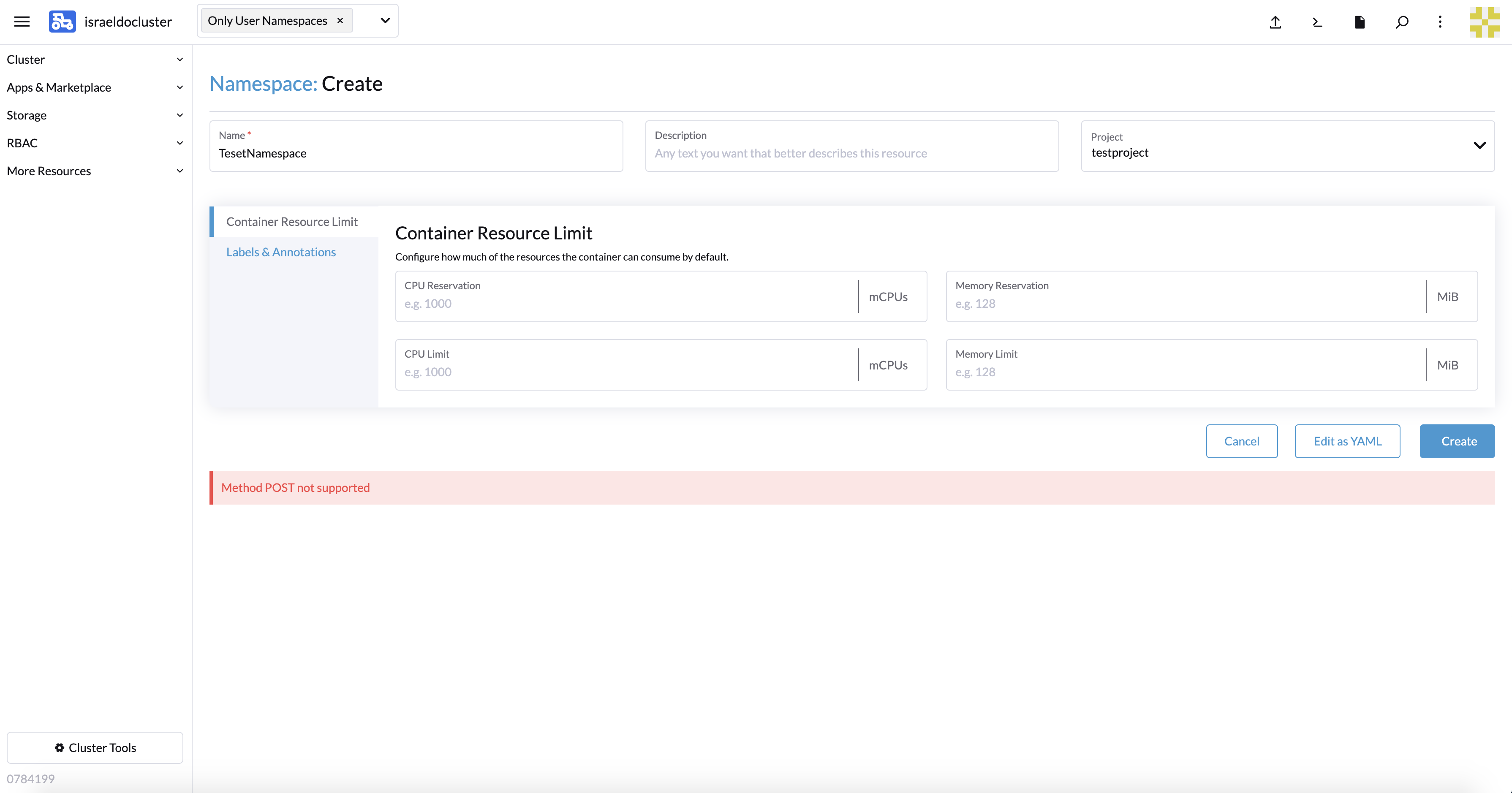Screen dimensions: 1512x793
Task: Switch to Labels & Annotations
Action: pyautogui.click(x=280, y=252)
